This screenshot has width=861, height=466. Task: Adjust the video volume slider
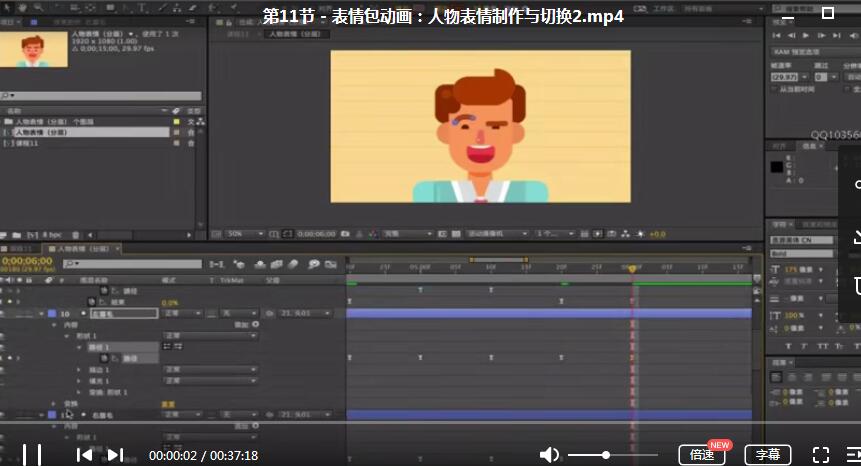pos(605,455)
